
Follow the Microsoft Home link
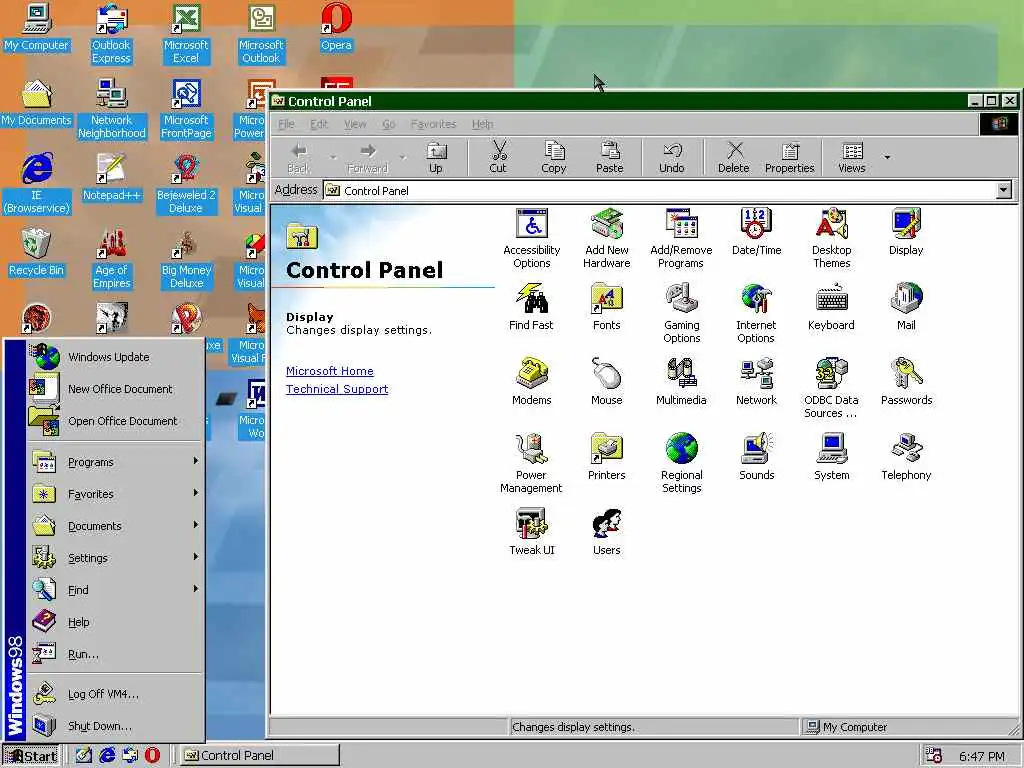click(x=330, y=371)
